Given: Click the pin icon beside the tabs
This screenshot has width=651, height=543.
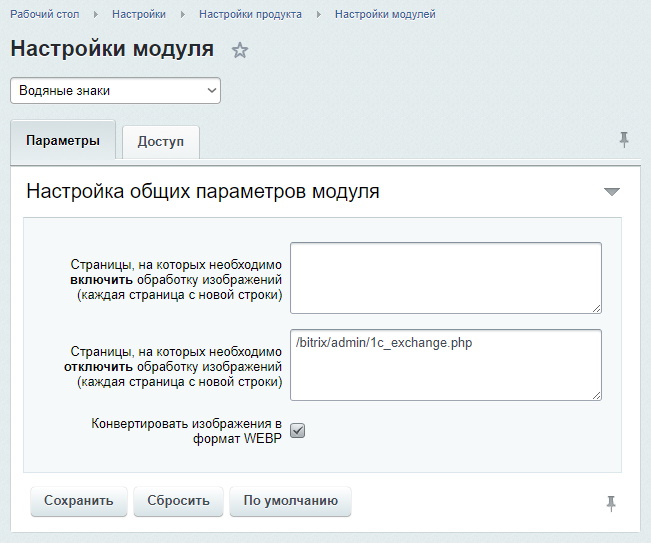Looking at the screenshot, I should [x=624, y=140].
